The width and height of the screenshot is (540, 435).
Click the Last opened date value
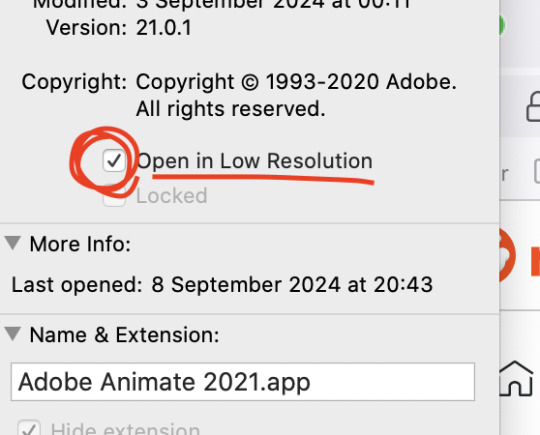pyautogui.click(x=292, y=285)
